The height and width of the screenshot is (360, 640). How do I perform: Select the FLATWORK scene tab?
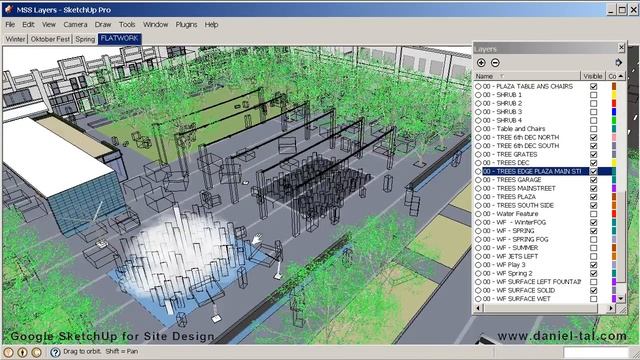point(120,38)
